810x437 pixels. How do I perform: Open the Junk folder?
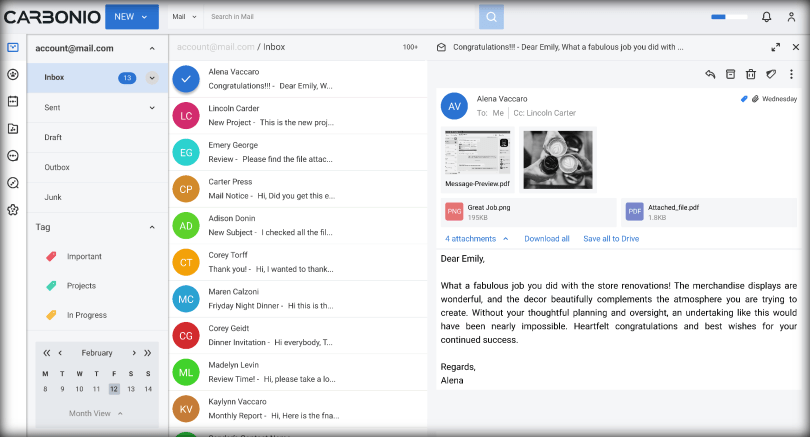[98, 197]
